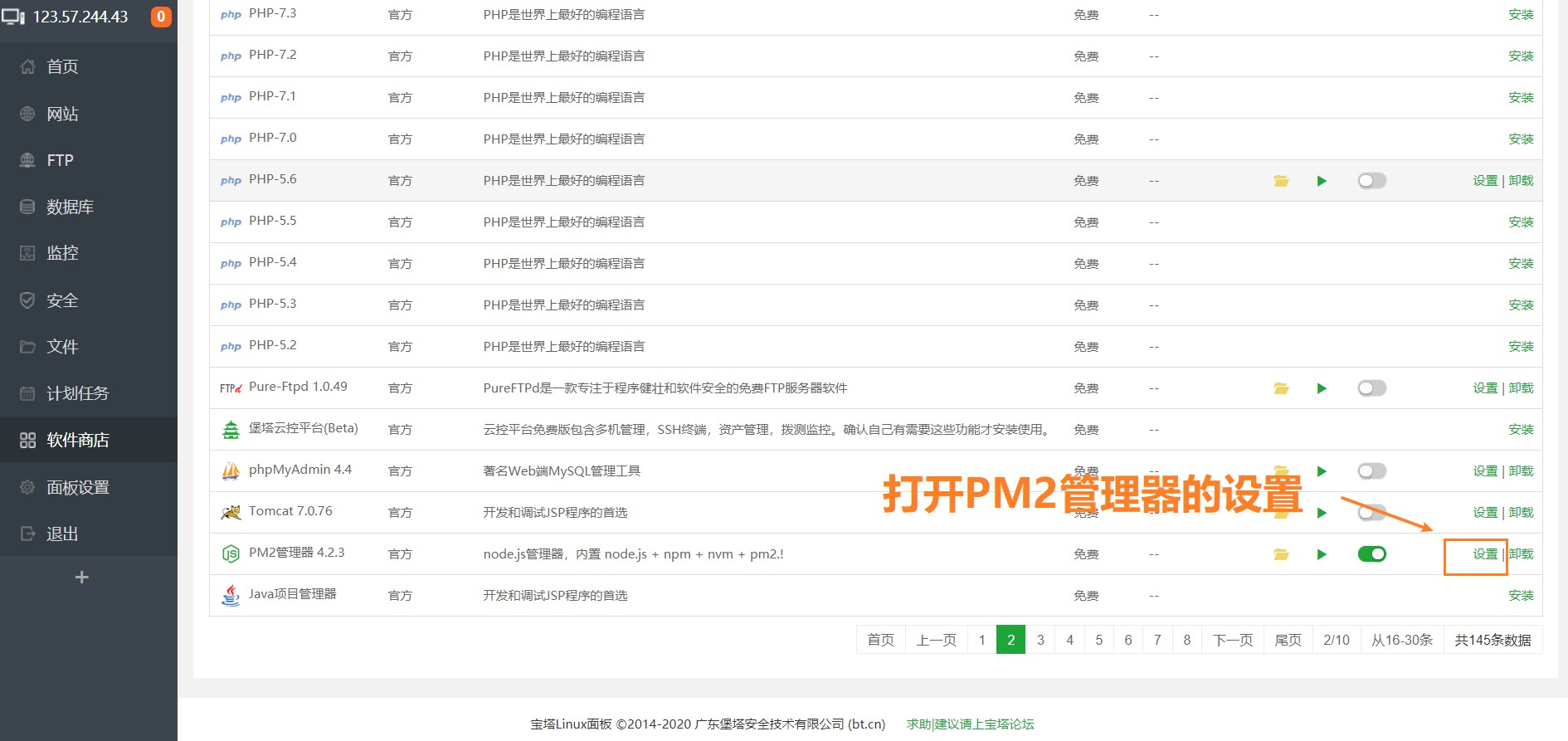The image size is (1568, 741).
Task: Open folder icon for Pure-Ftpd 1.0.49
Action: [x=1281, y=388]
